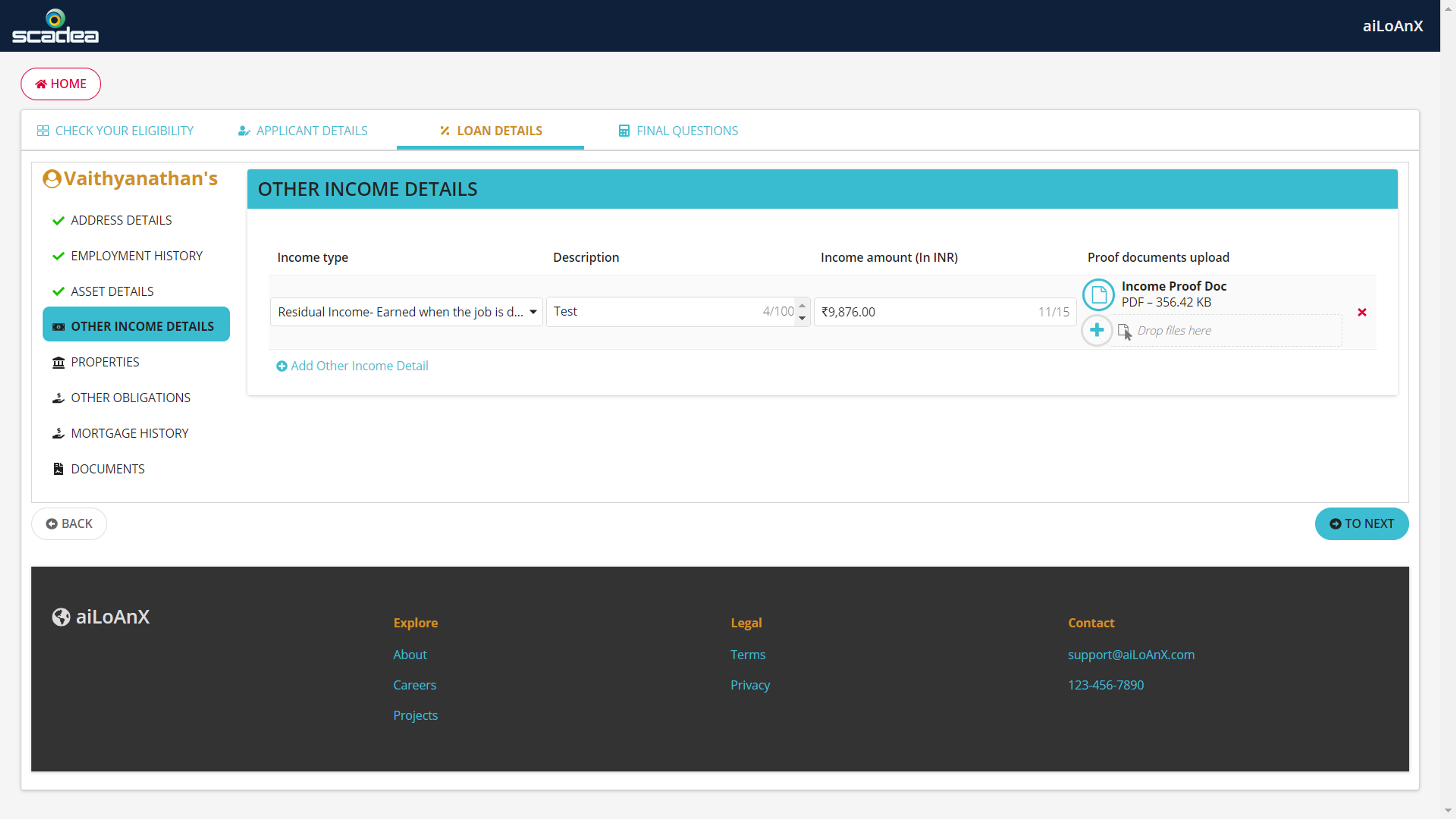Open the Final Questions tab

coord(678,130)
